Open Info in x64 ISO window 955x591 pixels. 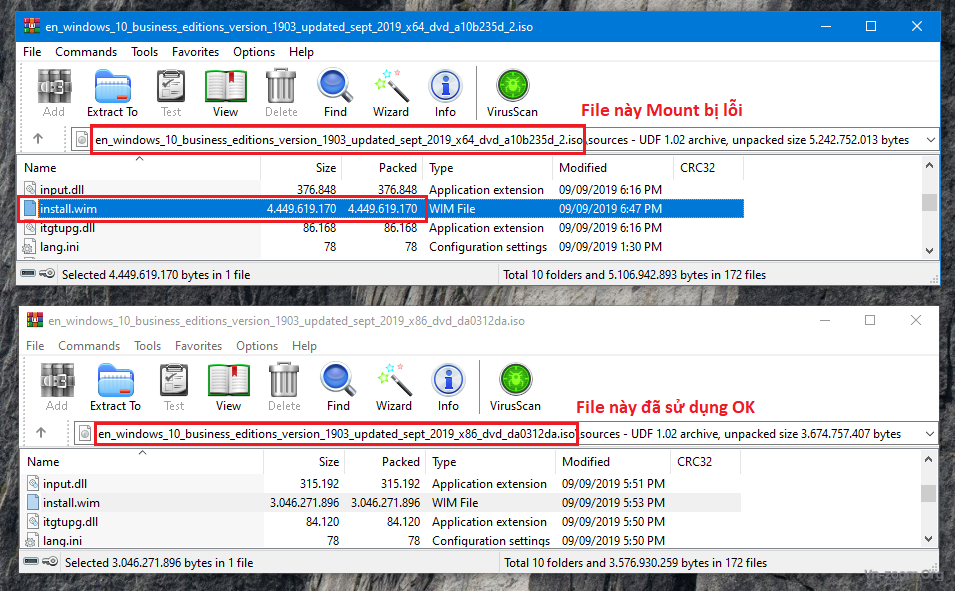[445, 93]
